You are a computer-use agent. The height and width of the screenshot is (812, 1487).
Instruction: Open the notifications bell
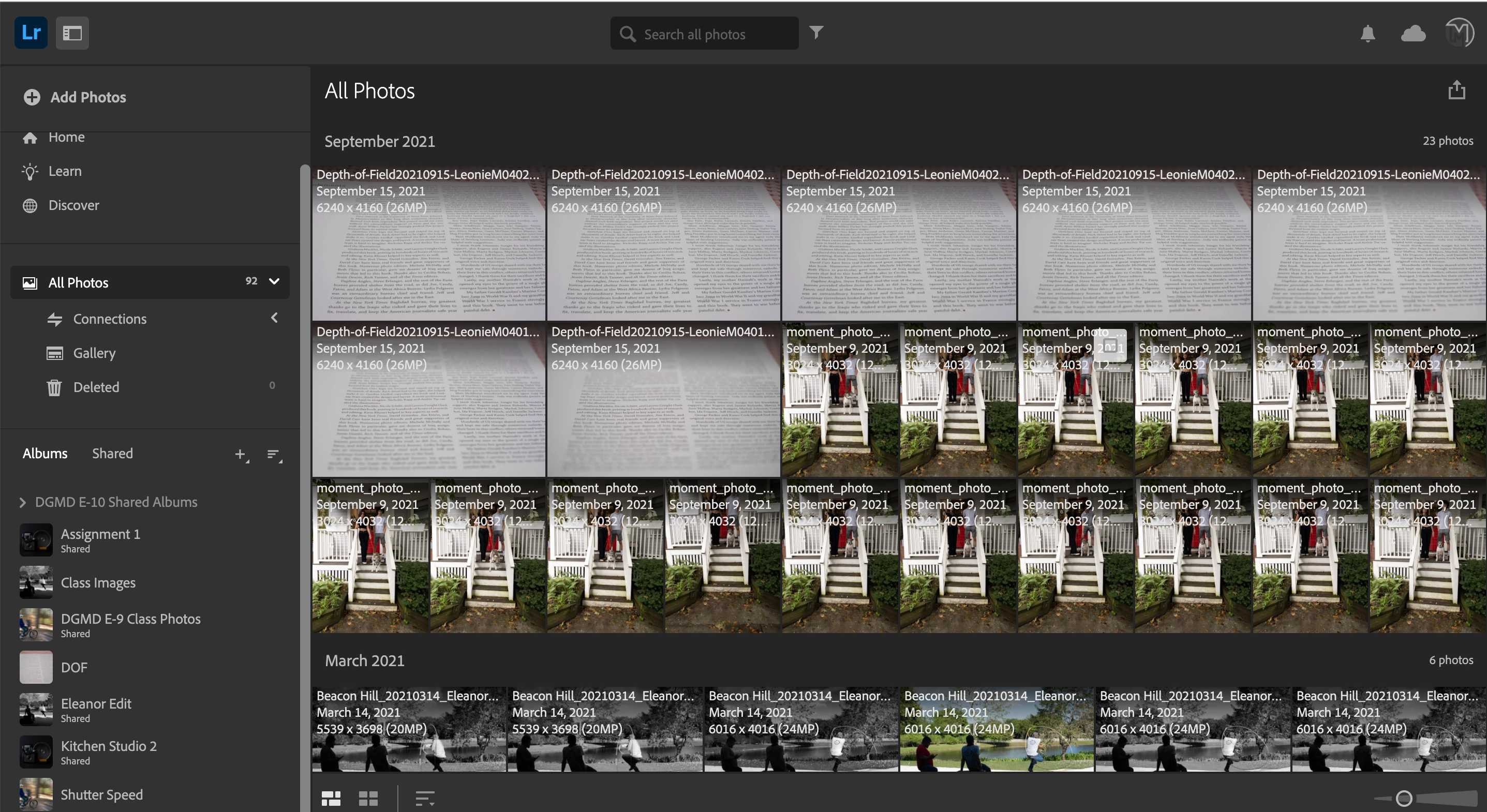tap(1367, 34)
